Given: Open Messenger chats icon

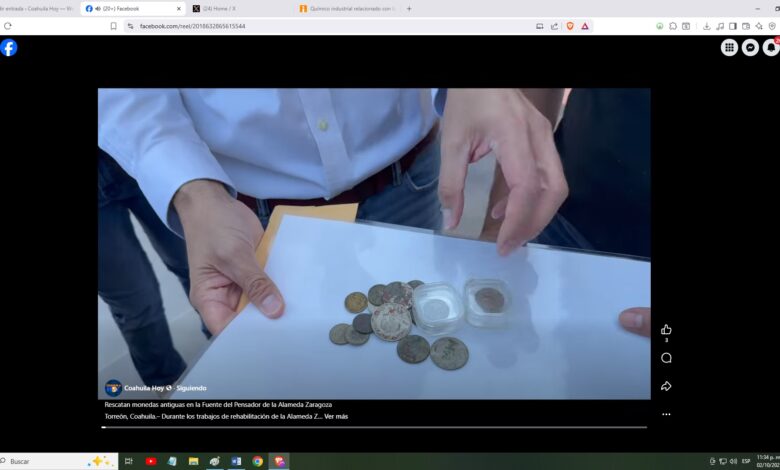Looking at the screenshot, I should click(750, 47).
